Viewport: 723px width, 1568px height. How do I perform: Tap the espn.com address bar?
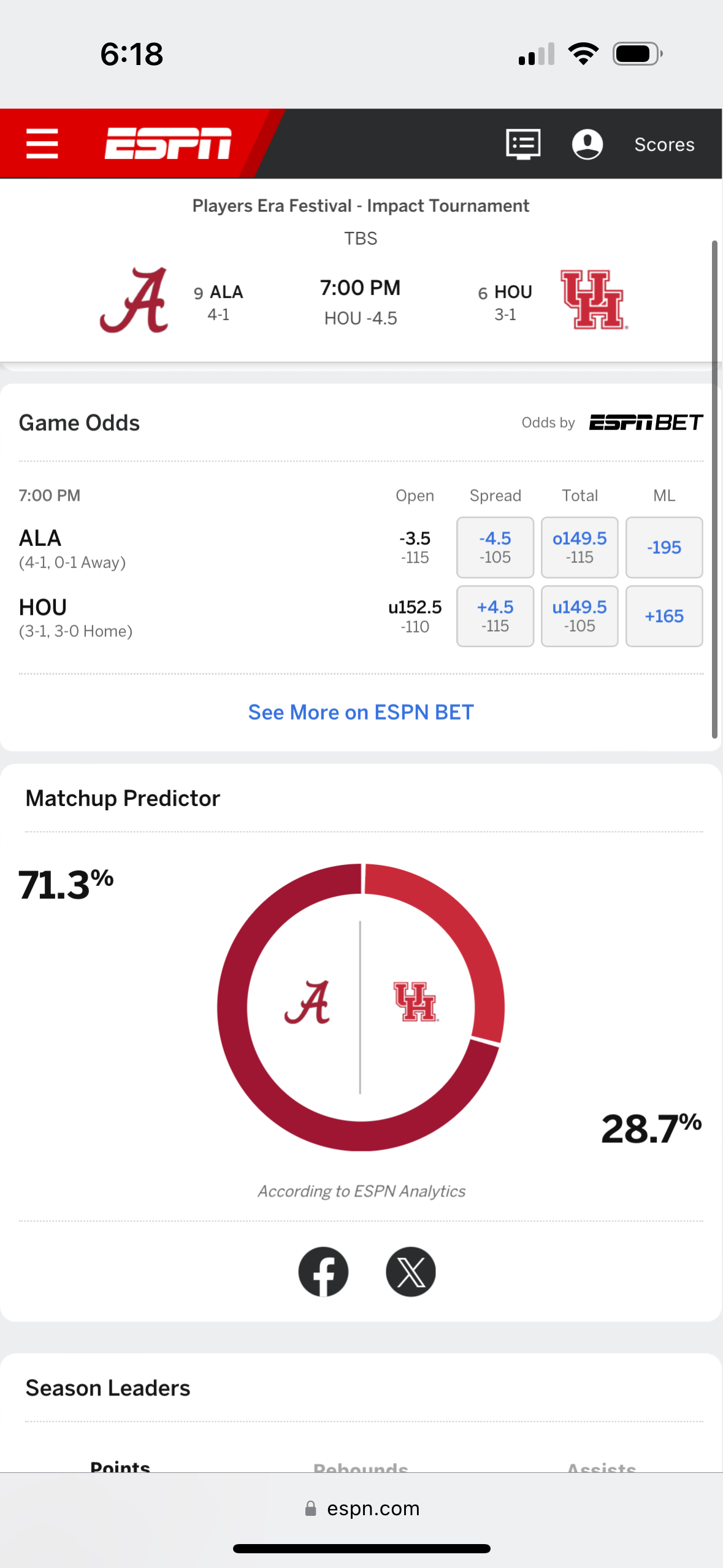(x=362, y=1508)
